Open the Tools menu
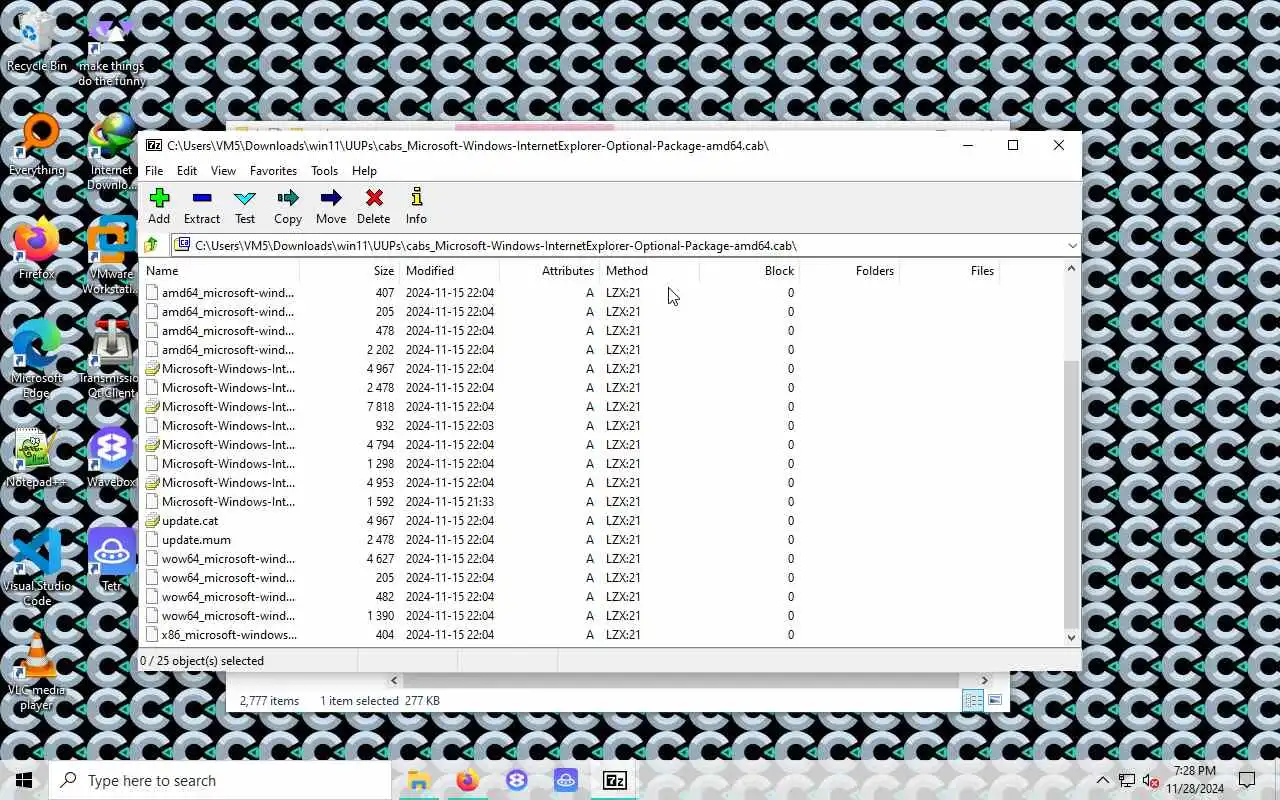The image size is (1280, 800). pyautogui.click(x=324, y=171)
